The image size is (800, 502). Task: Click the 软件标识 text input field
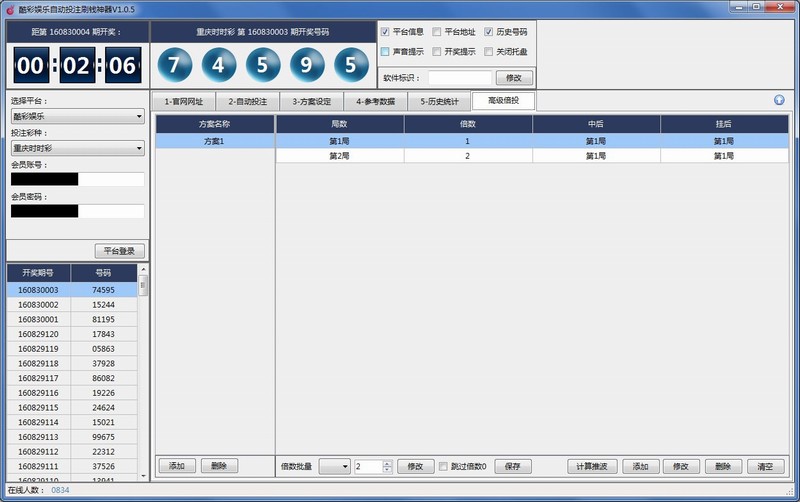click(x=460, y=77)
